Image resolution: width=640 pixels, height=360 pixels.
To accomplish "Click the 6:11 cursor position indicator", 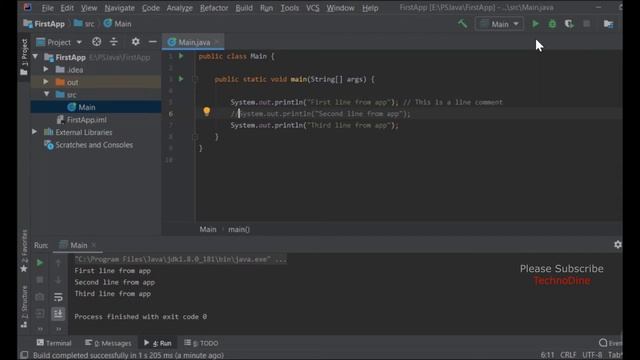I will pyautogui.click(x=547, y=355).
